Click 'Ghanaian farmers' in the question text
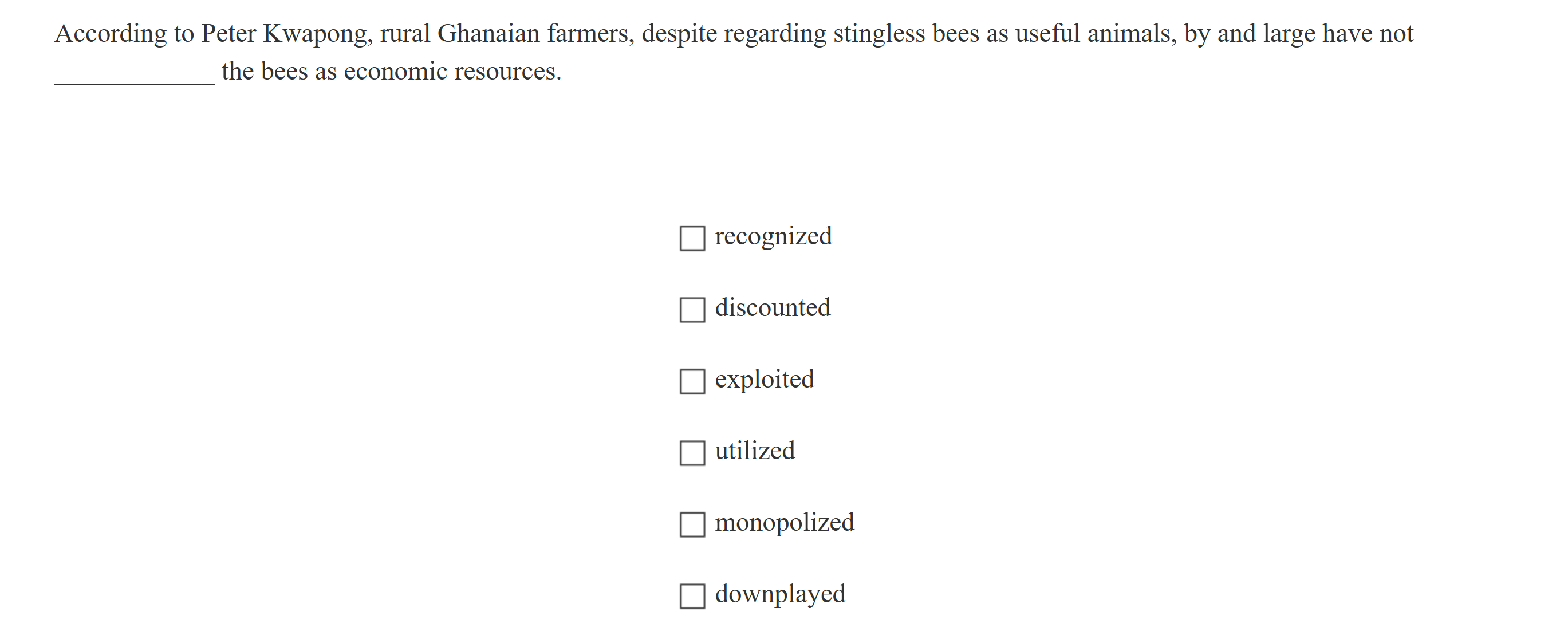The width and height of the screenshot is (1568, 620). [x=535, y=34]
